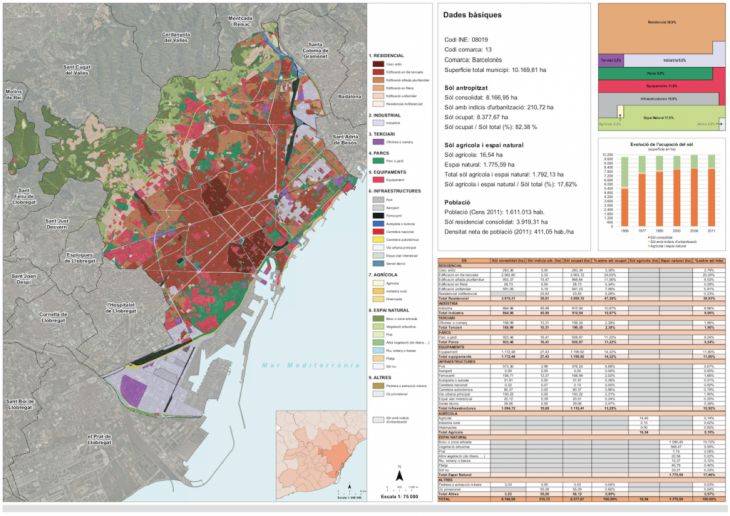
Task: Click the purple 'Oficines o comerç' legend swatch
Action: [x=377, y=140]
